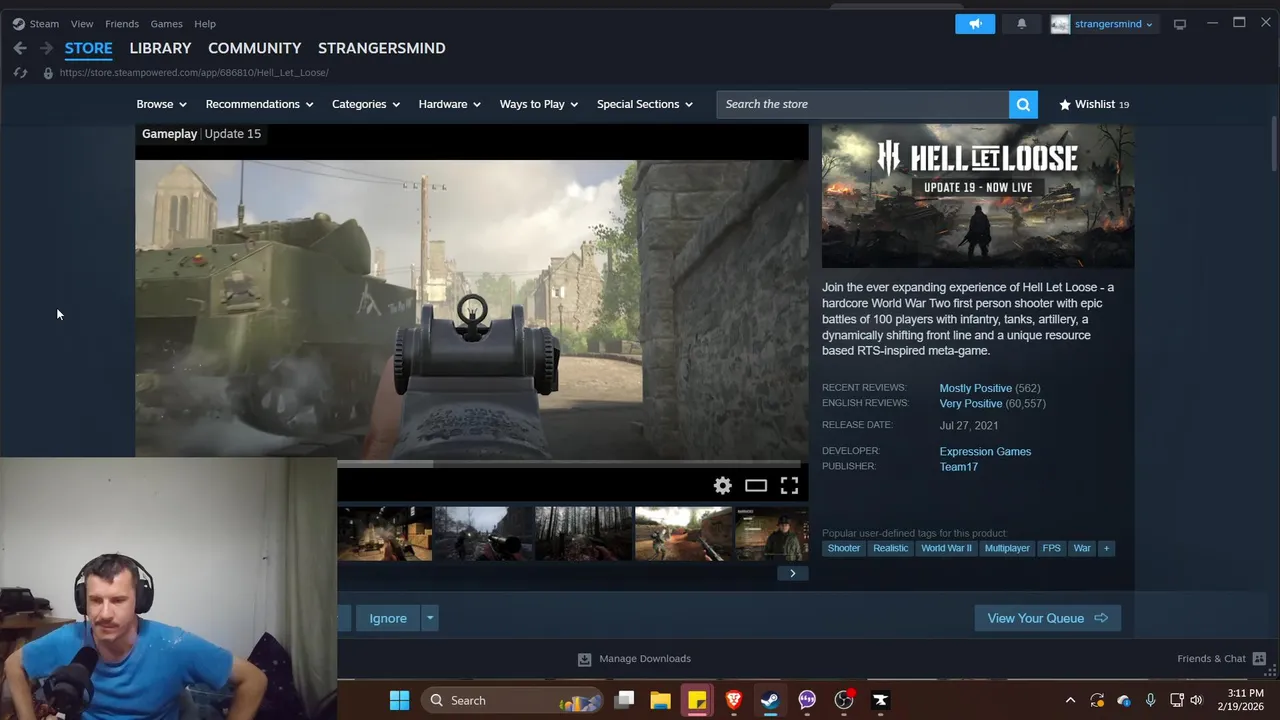Open the Friends menu
Viewport: 1280px width, 720px height.
point(122,24)
